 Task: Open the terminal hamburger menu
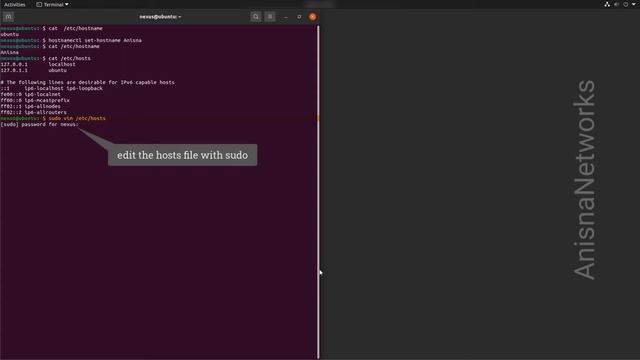pos(270,17)
